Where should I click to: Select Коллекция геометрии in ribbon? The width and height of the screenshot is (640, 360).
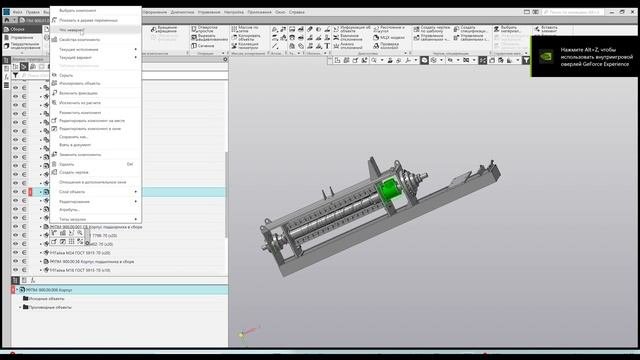(245, 46)
